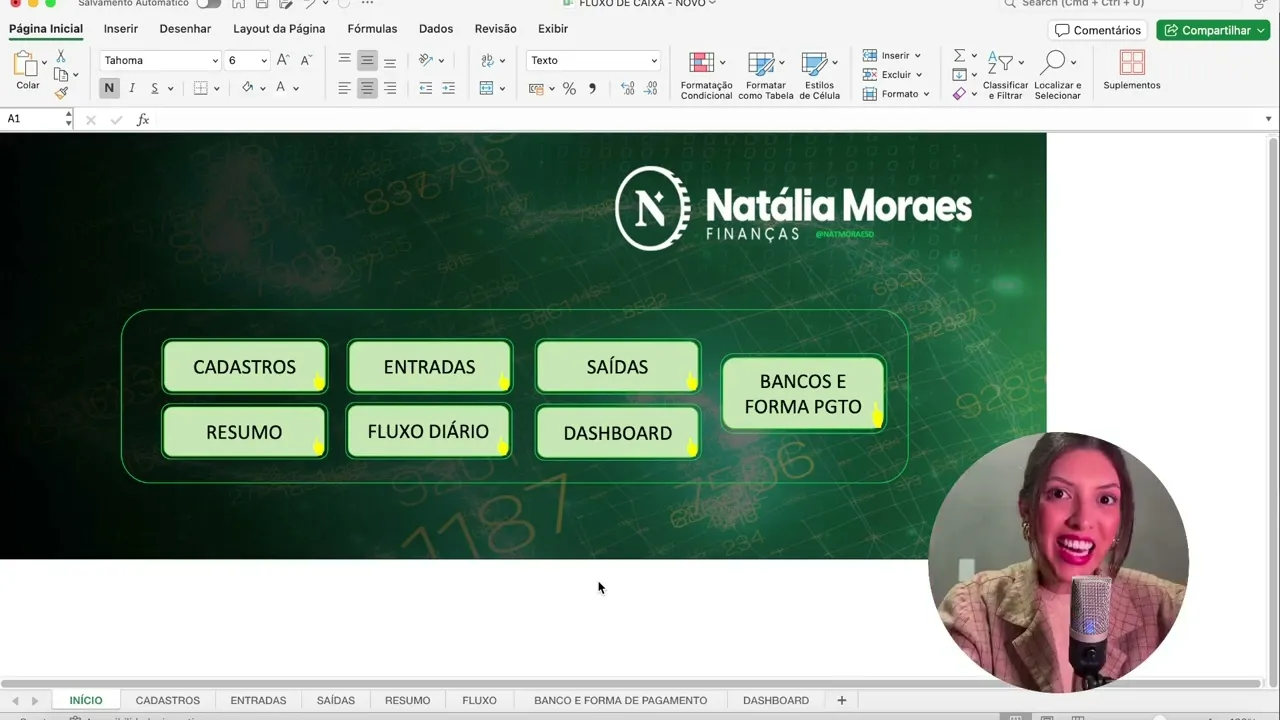Image resolution: width=1280 pixels, height=720 pixels.
Task: Toggle center horizontal alignment
Action: pos(367,88)
